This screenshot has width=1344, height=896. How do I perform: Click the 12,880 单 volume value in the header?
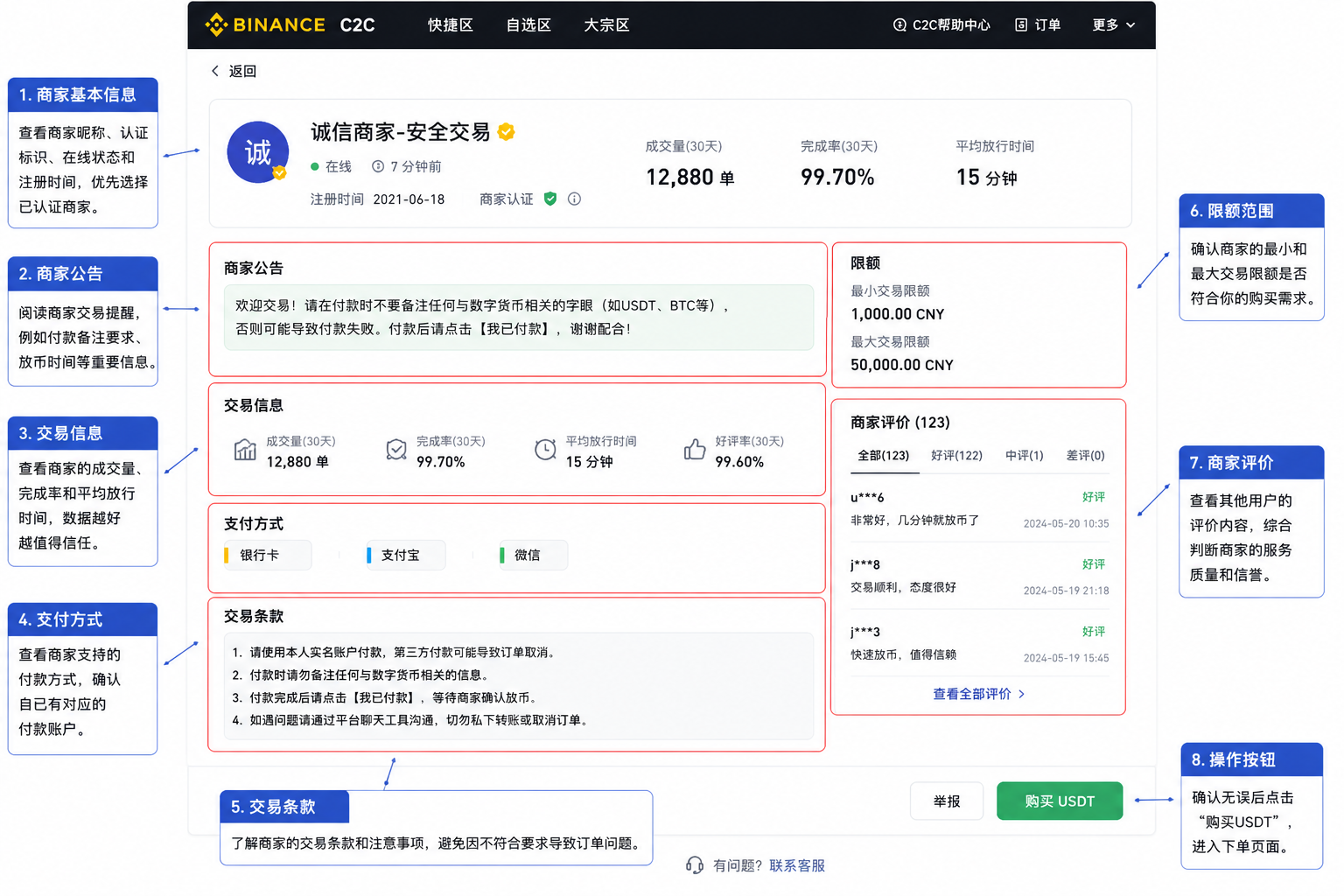coord(690,178)
